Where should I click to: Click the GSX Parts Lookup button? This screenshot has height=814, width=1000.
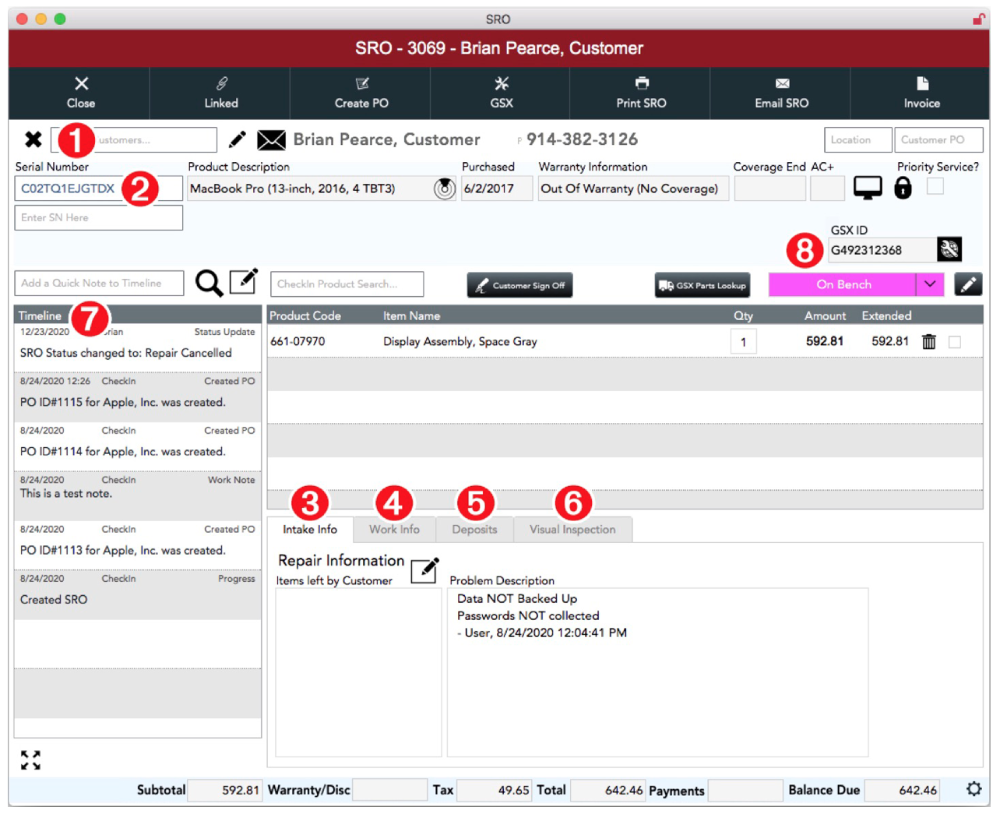tap(702, 285)
